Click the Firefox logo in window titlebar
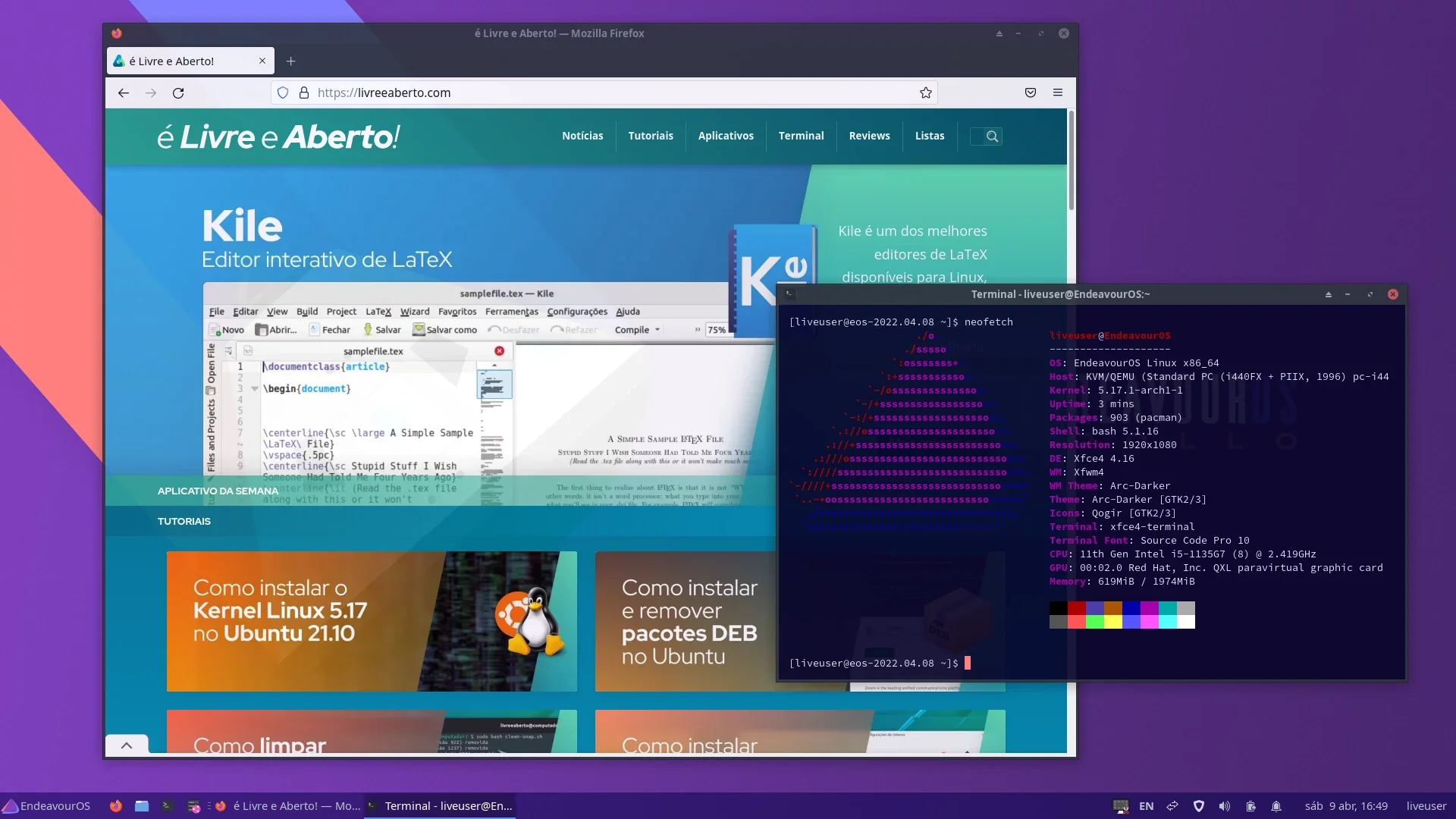Image resolution: width=1456 pixels, height=819 pixels. coord(116,33)
